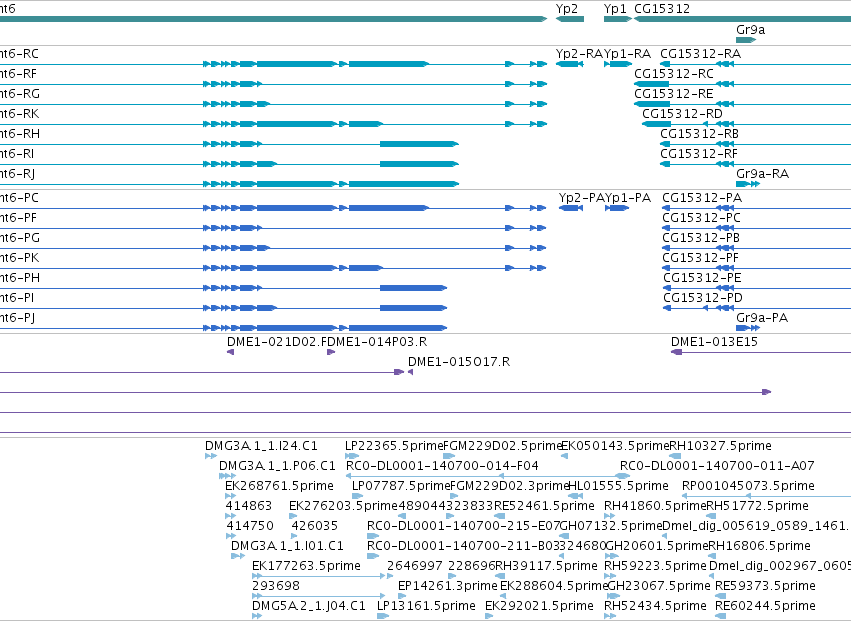This screenshot has height=621, width=851.
Task: Select the CG15312-RD transcript label
Action: [682, 113]
